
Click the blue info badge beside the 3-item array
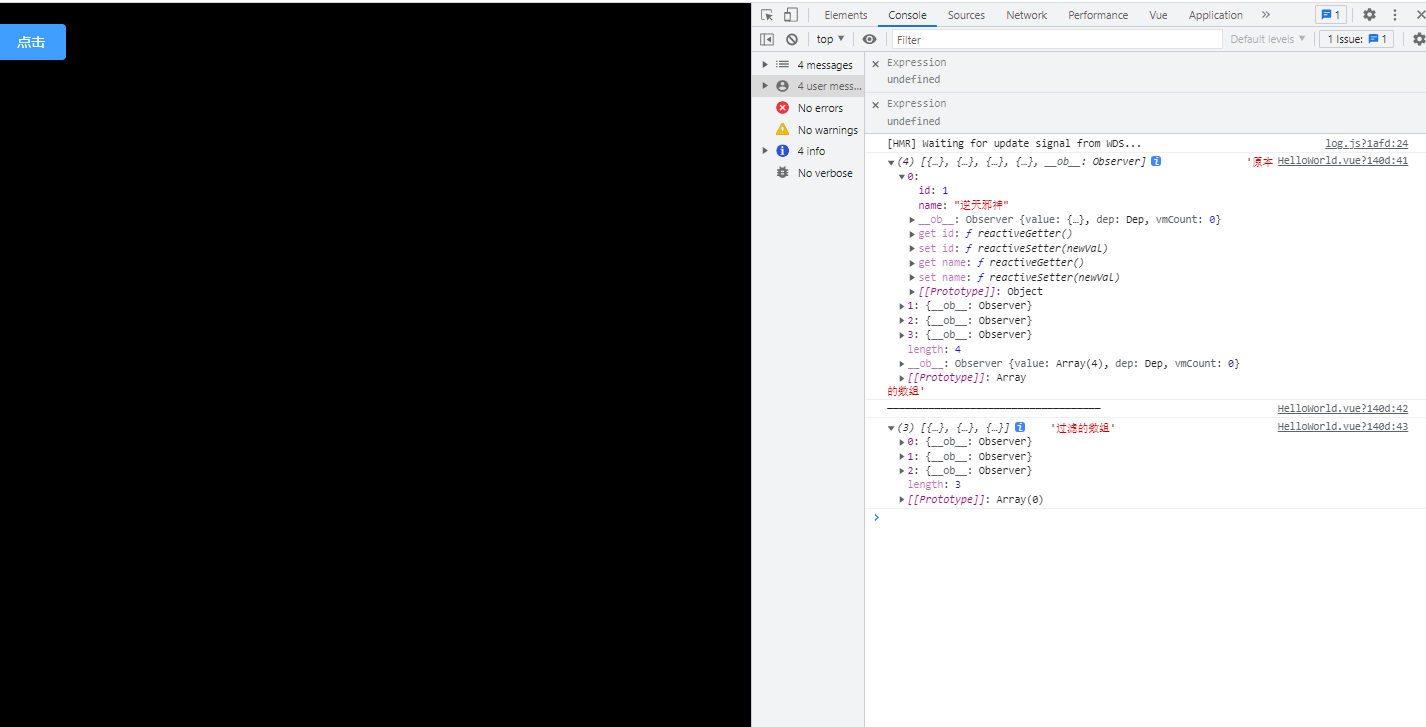click(x=1020, y=427)
